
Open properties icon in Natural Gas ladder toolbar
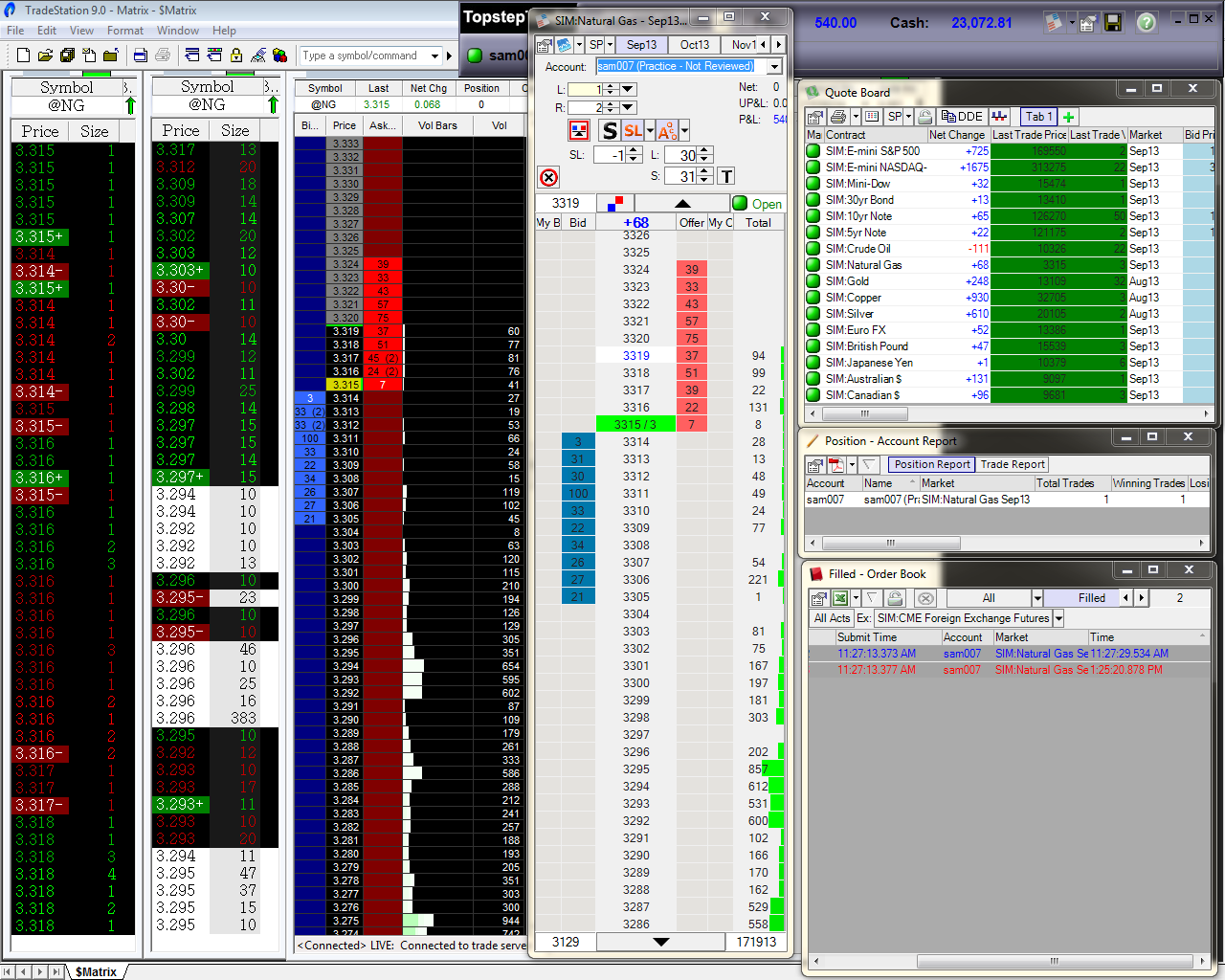coord(544,45)
